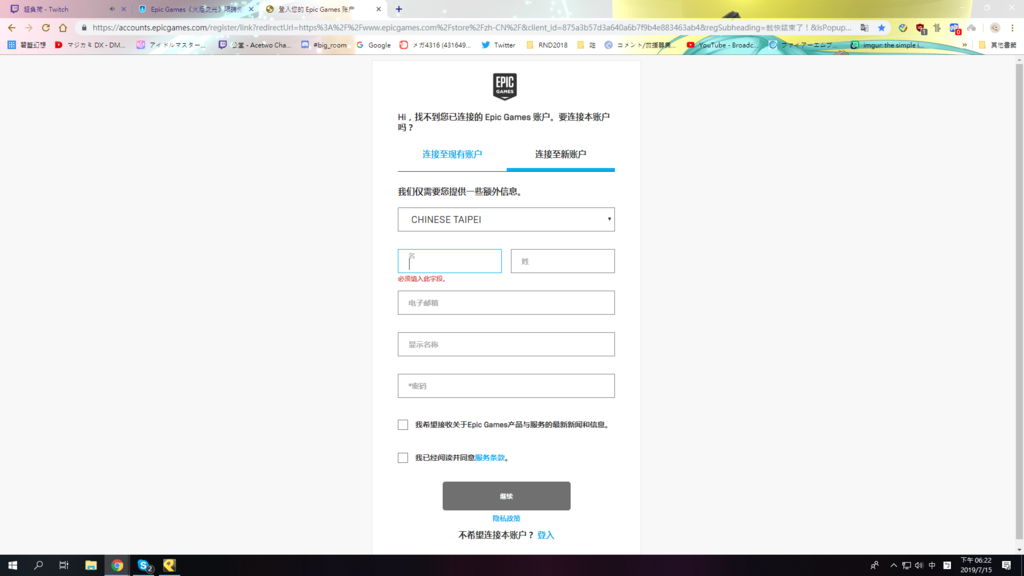1024x576 pixels.
Task: Click the Chrome icon on the taskbar
Action: pos(118,566)
